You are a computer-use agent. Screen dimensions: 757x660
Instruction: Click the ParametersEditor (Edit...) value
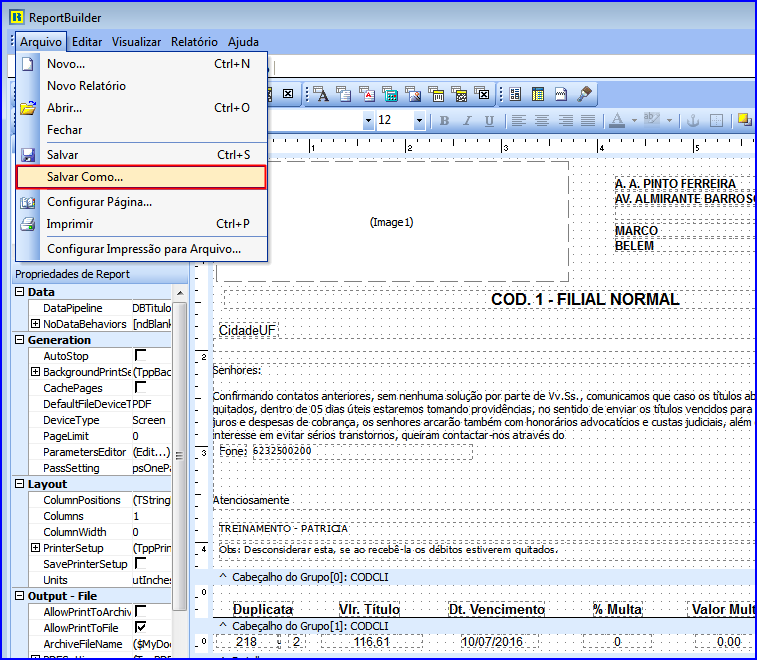[151, 452]
